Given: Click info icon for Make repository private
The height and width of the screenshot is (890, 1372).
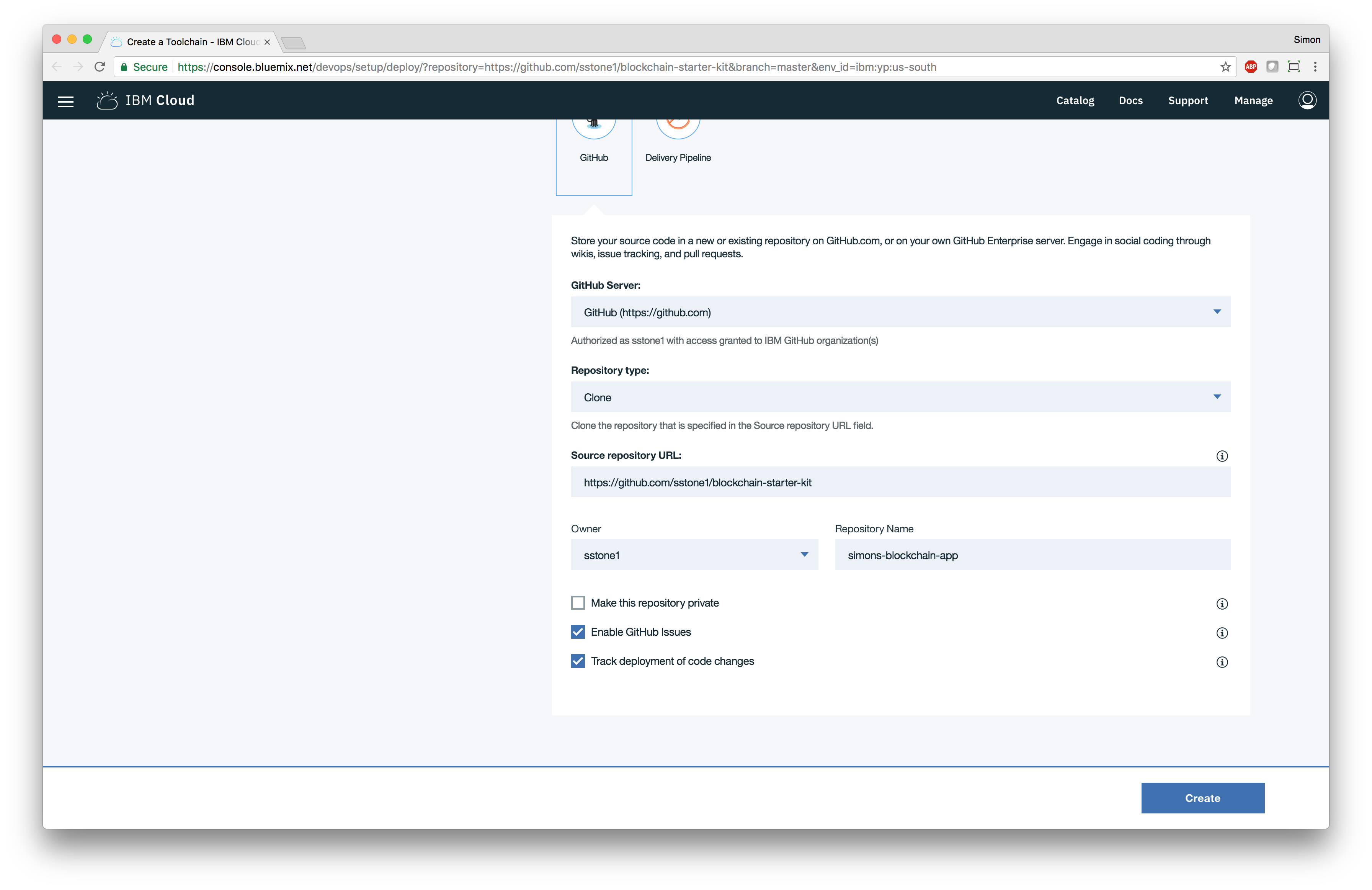Looking at the screenshot, I should point(1222,604).
